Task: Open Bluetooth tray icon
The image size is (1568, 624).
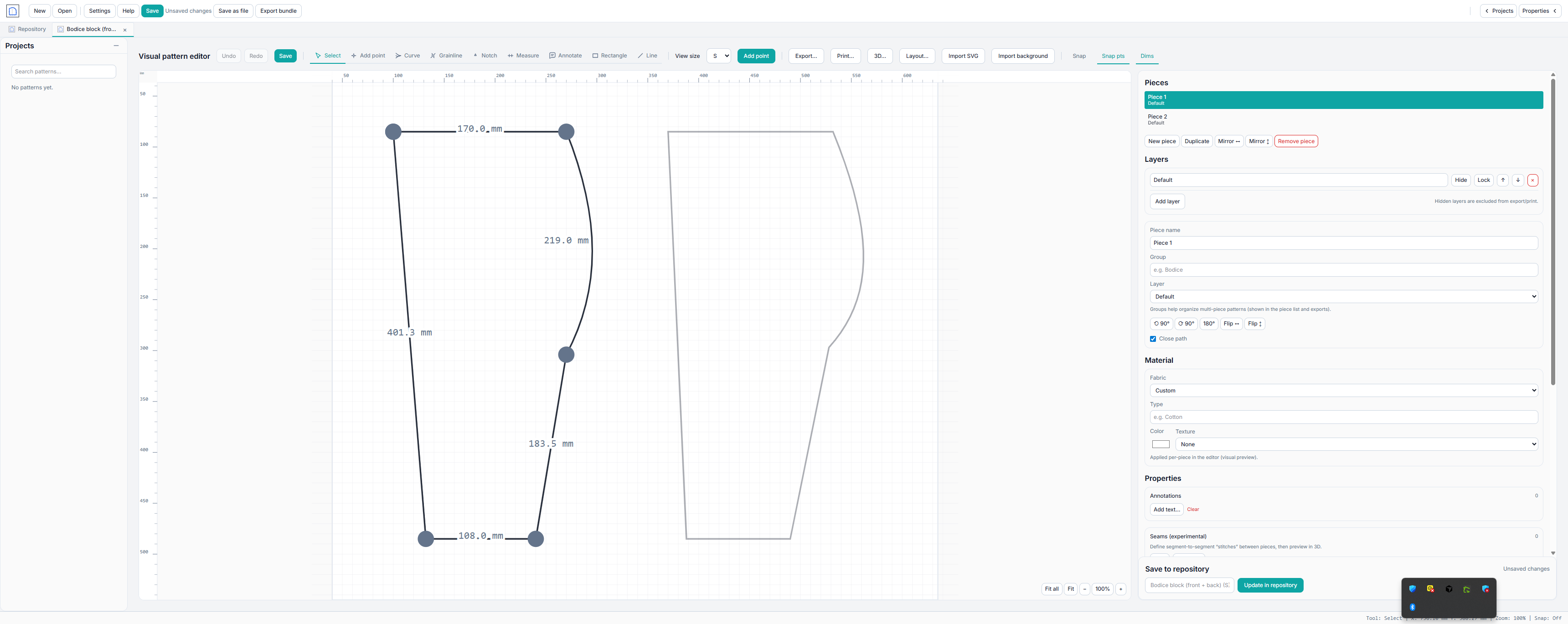Action: [1412, 607]
